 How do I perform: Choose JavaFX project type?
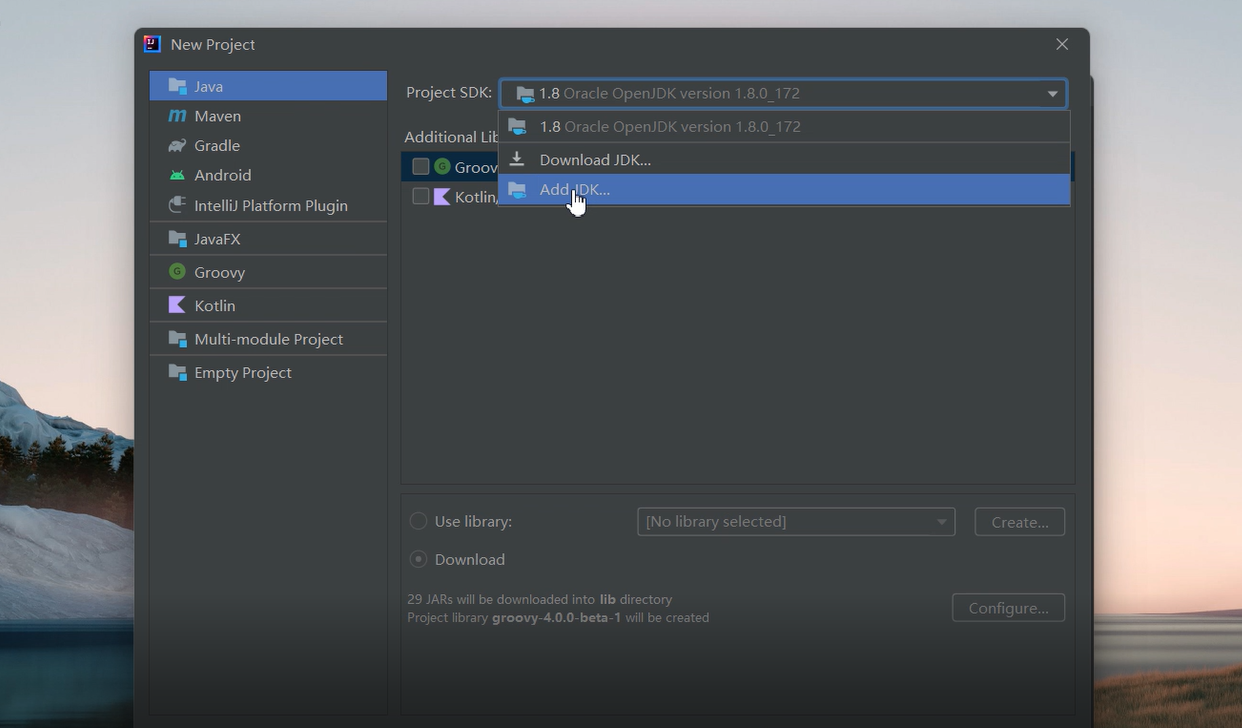(x=268, y=239)
